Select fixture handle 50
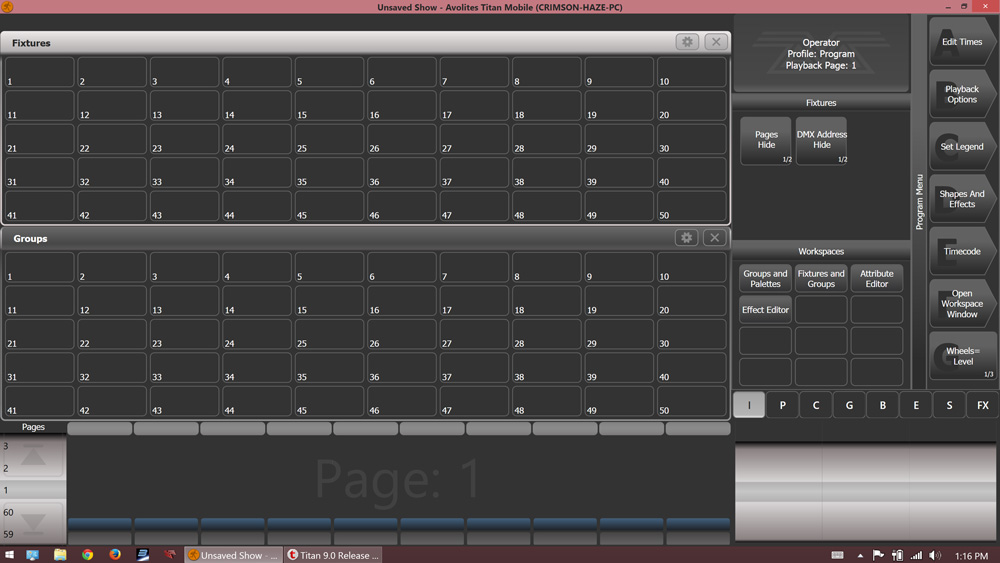 tap(691, 206)
